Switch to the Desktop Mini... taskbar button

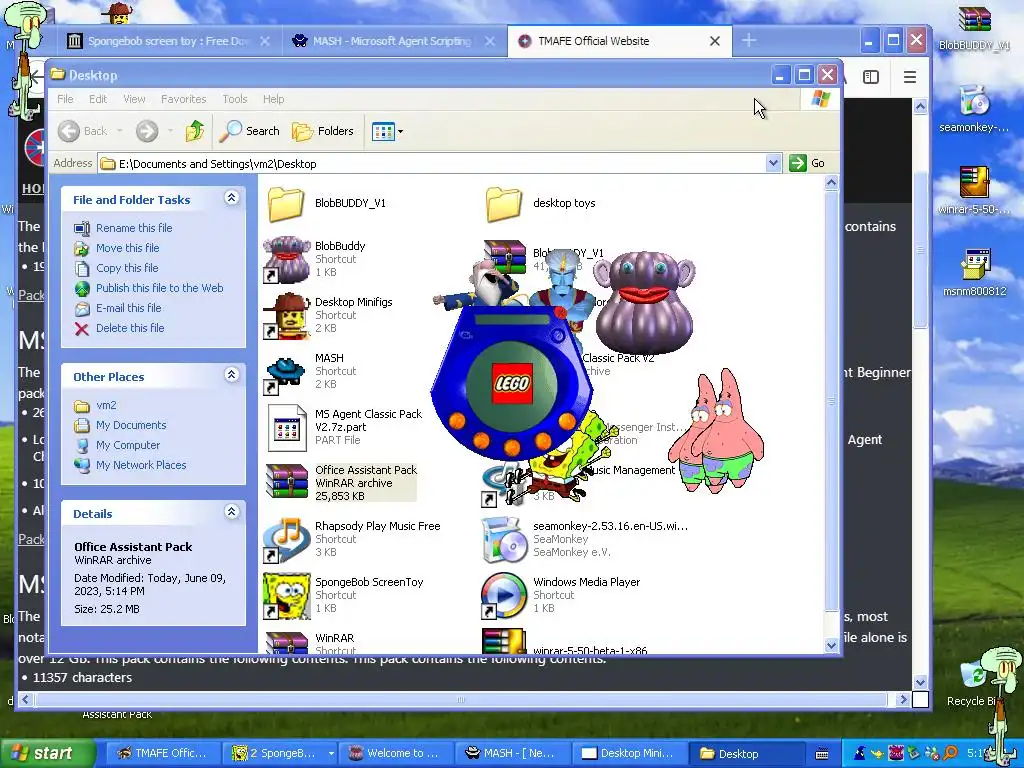(x=630, y=753)
